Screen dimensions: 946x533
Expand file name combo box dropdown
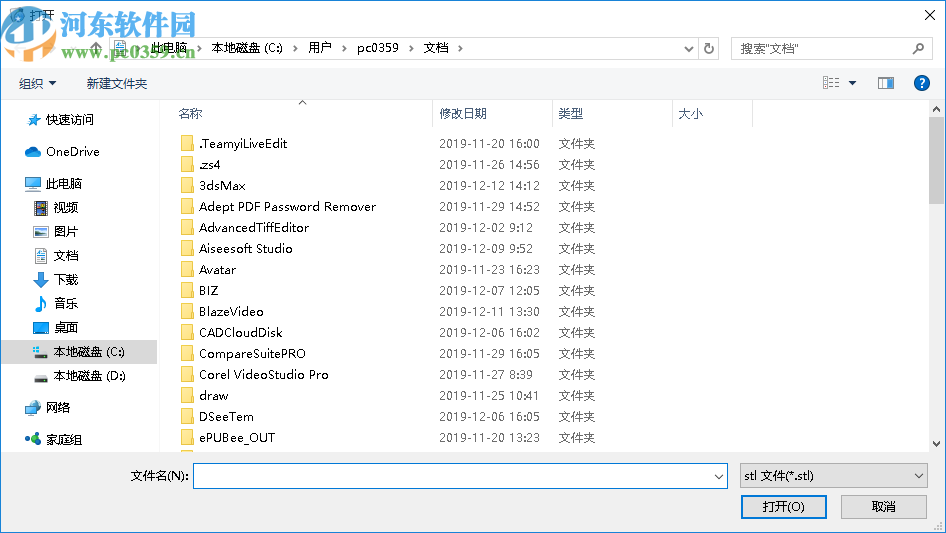(x=719, y=476)
